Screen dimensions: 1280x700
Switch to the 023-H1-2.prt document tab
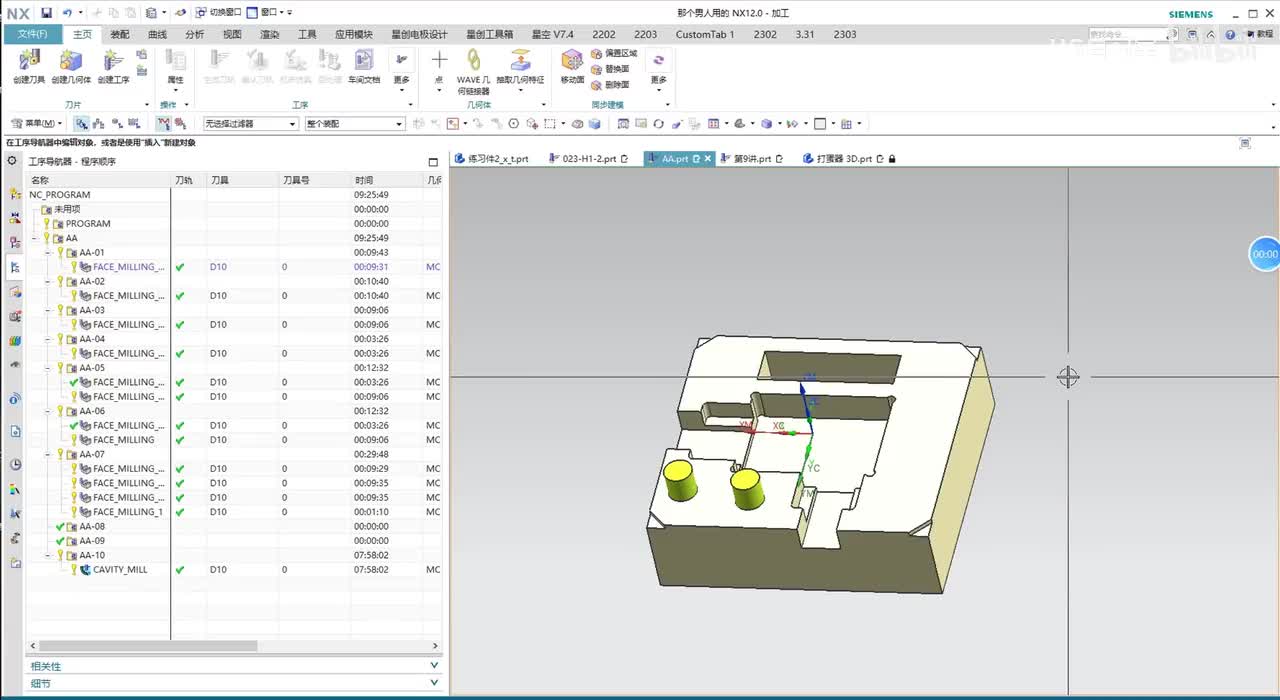(x=588, y=159)
